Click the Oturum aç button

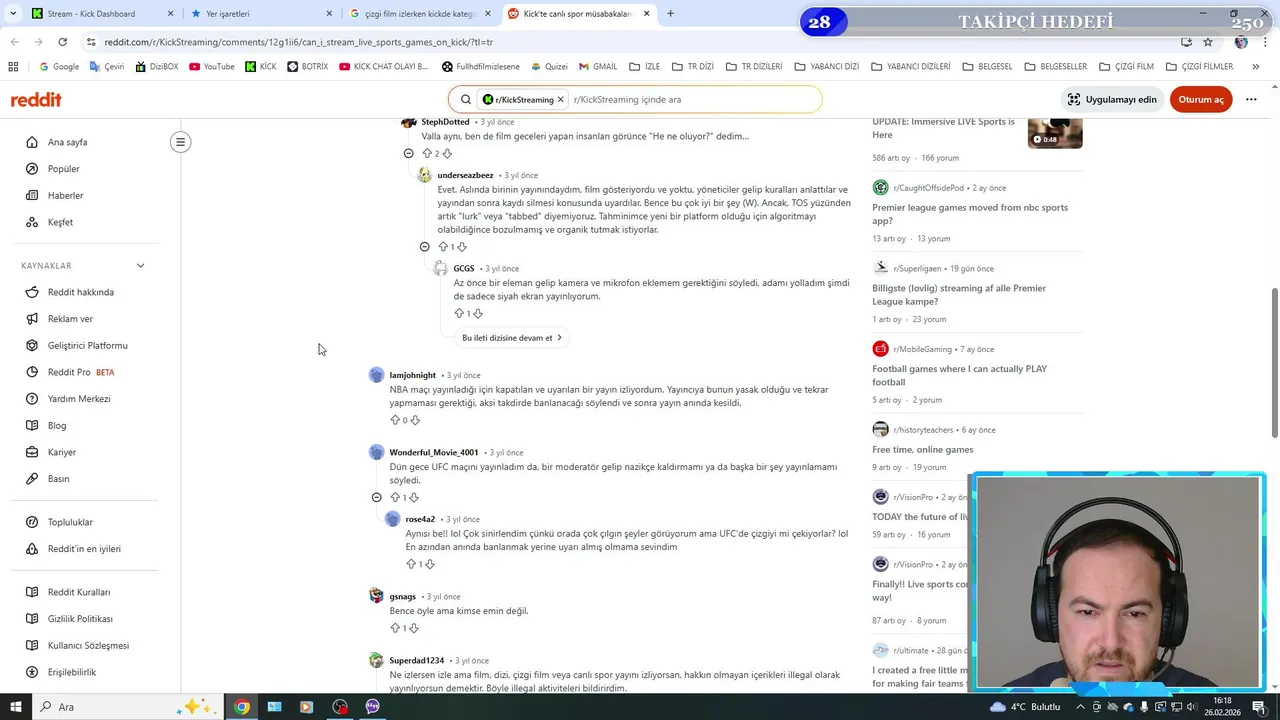[x=1201, y=99]
